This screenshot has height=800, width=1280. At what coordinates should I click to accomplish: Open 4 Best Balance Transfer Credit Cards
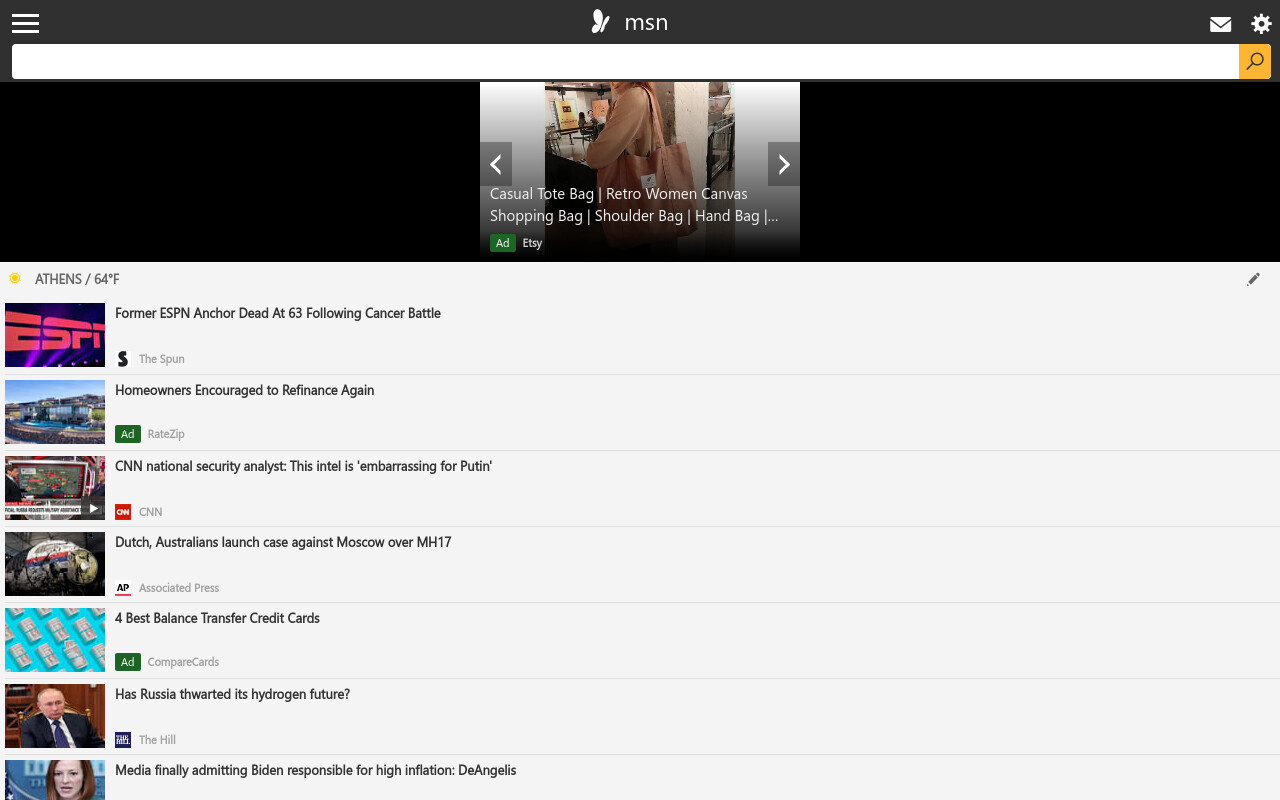click(x=218, y=618)
